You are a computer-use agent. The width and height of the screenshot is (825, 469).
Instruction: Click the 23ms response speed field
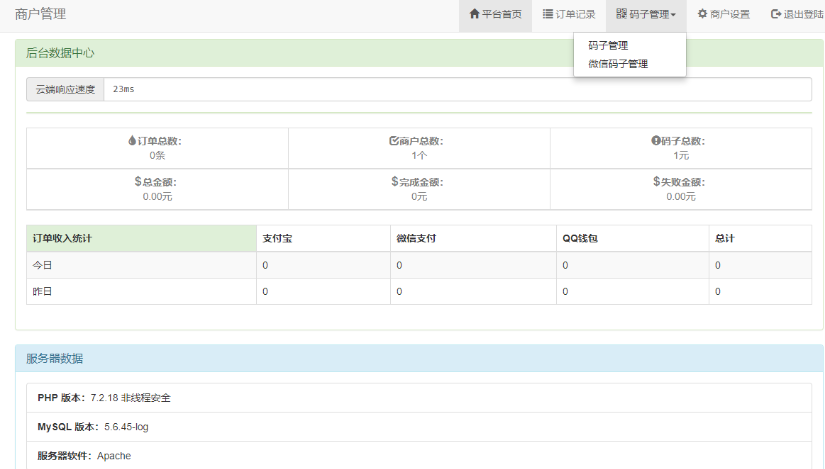[x=458, y=89]
